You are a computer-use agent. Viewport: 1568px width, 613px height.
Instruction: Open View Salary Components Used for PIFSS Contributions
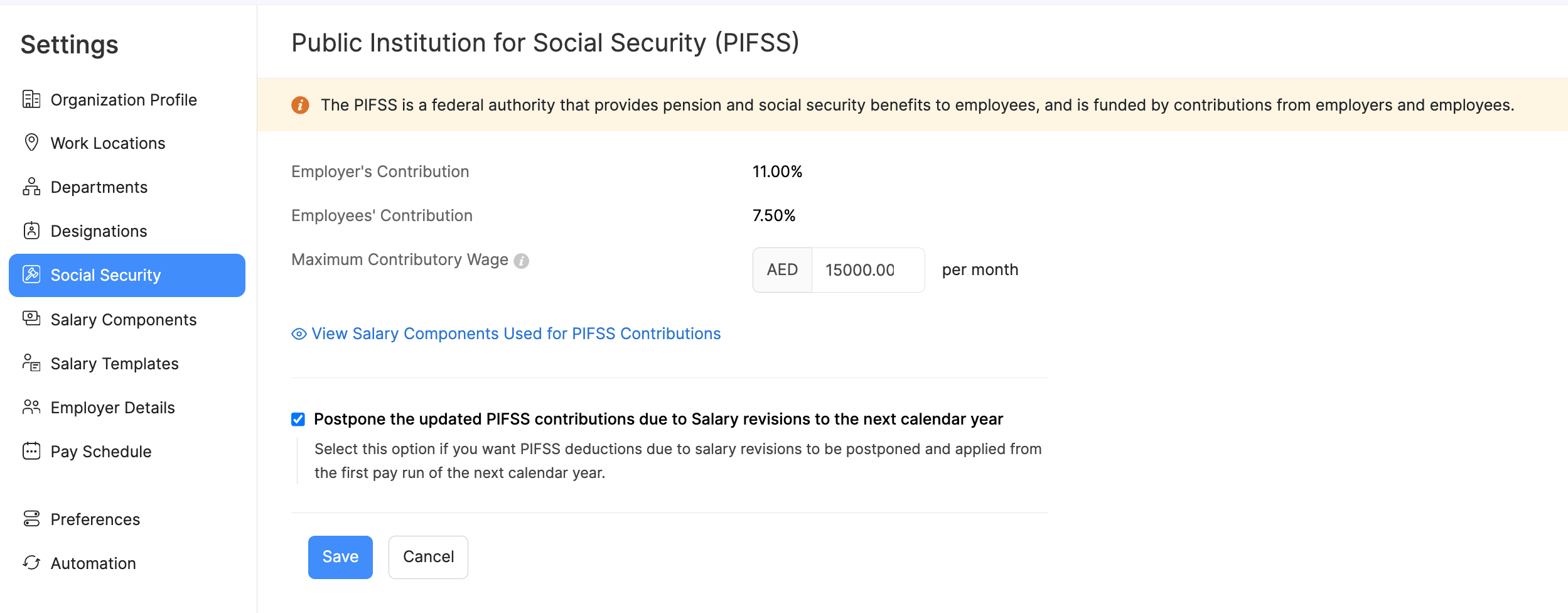[516, 334]
